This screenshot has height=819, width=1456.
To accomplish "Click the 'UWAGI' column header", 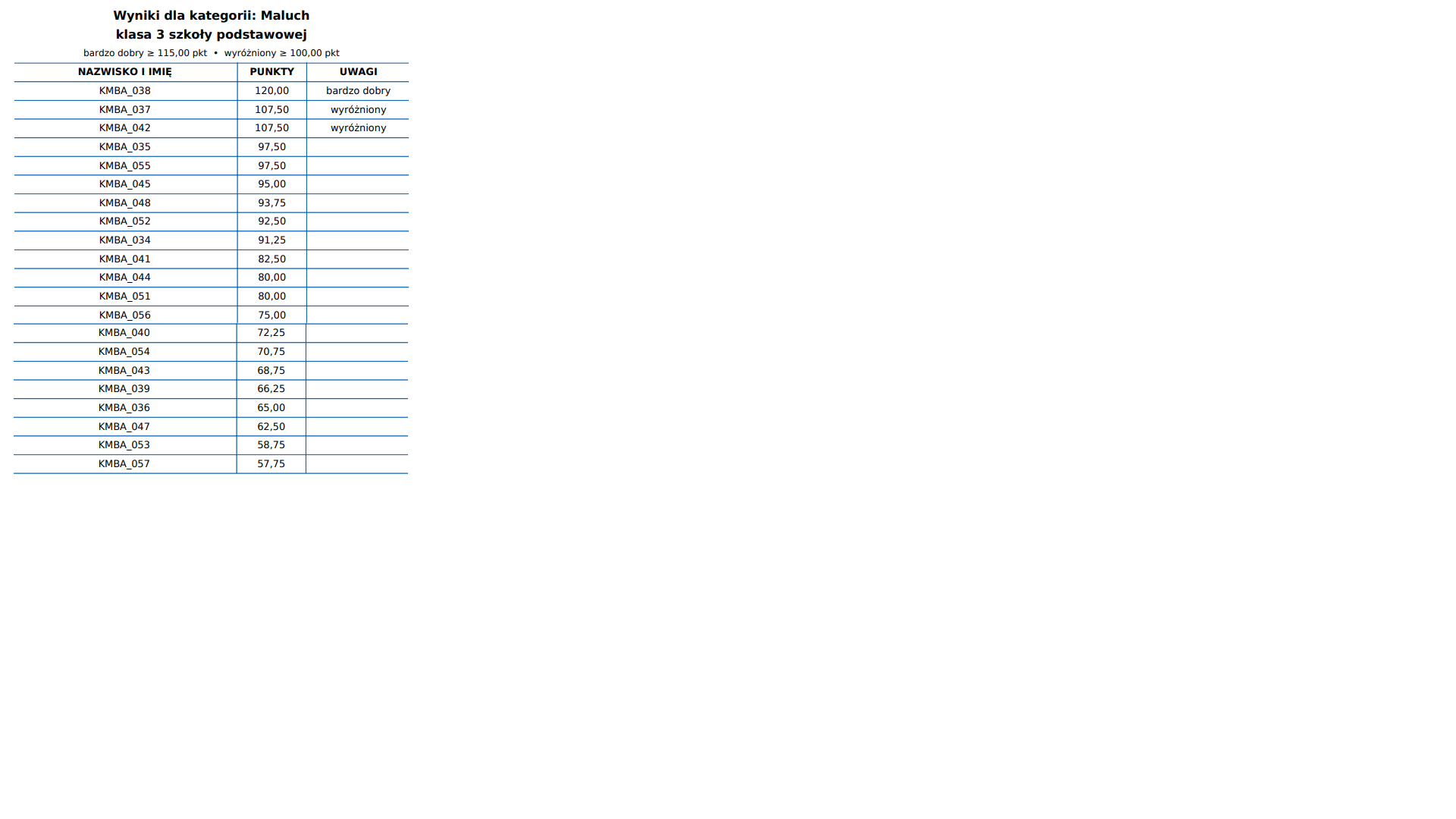I will coord(359,72).
